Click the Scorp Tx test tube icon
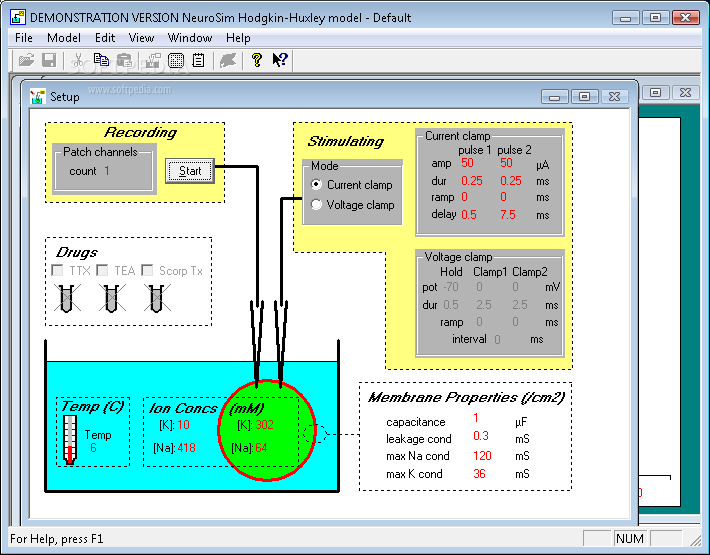Image resolution: width=710 pixels, height=555 pixels. tap(156, 298)
